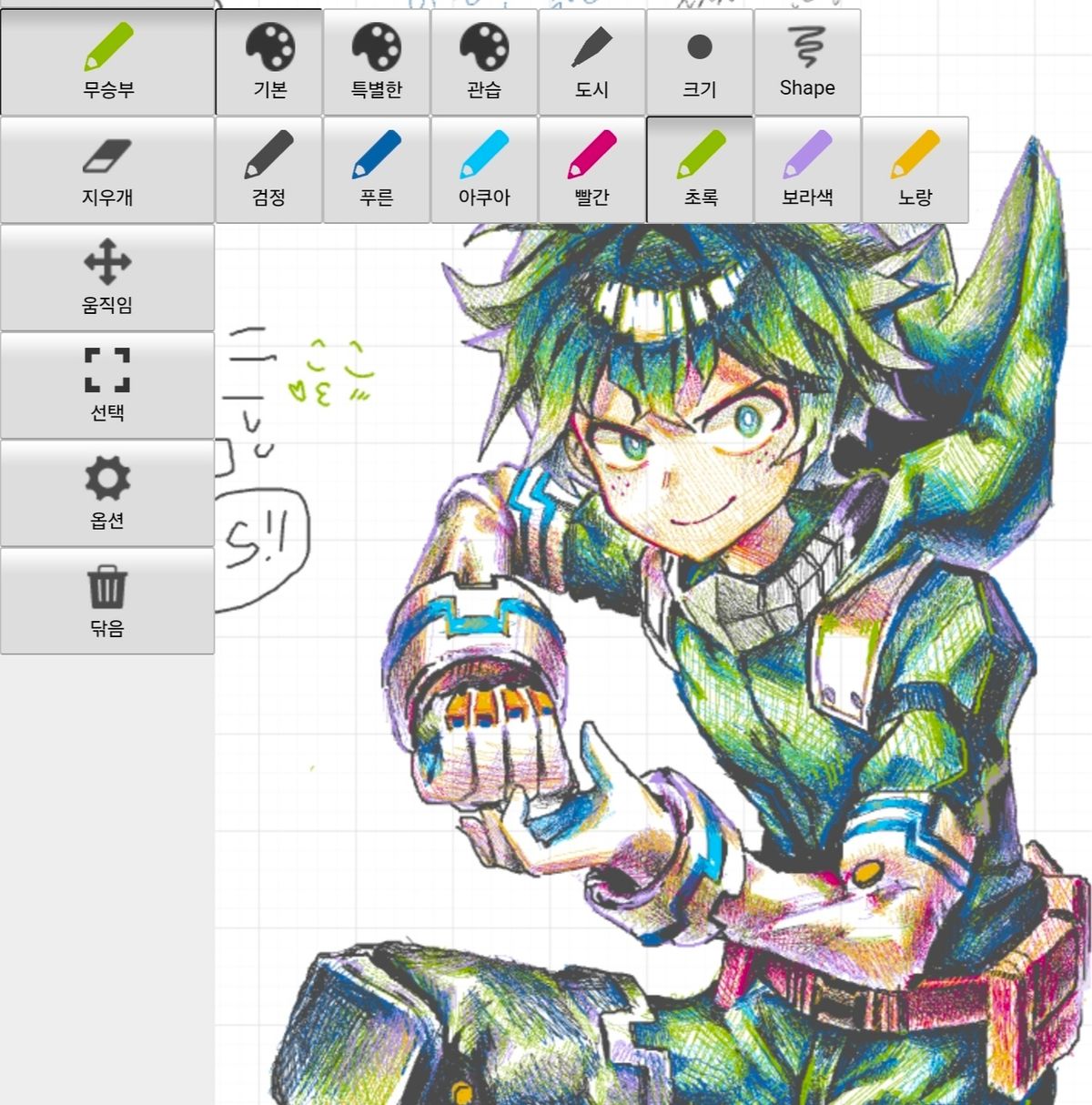Open 옵션 settings gear

pyautogui.click(x=107, y=493)
